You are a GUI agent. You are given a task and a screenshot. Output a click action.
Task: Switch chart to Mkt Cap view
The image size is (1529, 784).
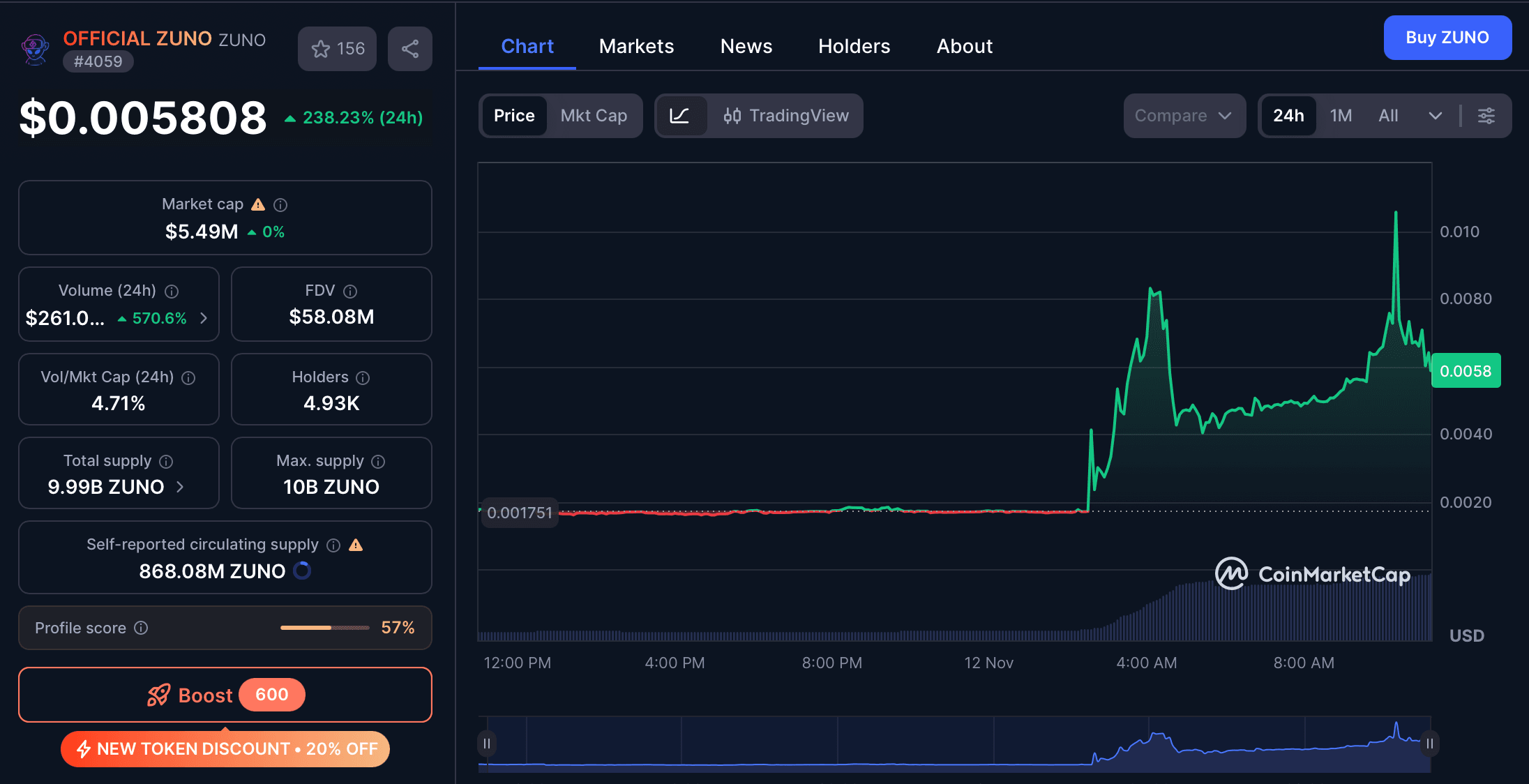click(594, 116)
